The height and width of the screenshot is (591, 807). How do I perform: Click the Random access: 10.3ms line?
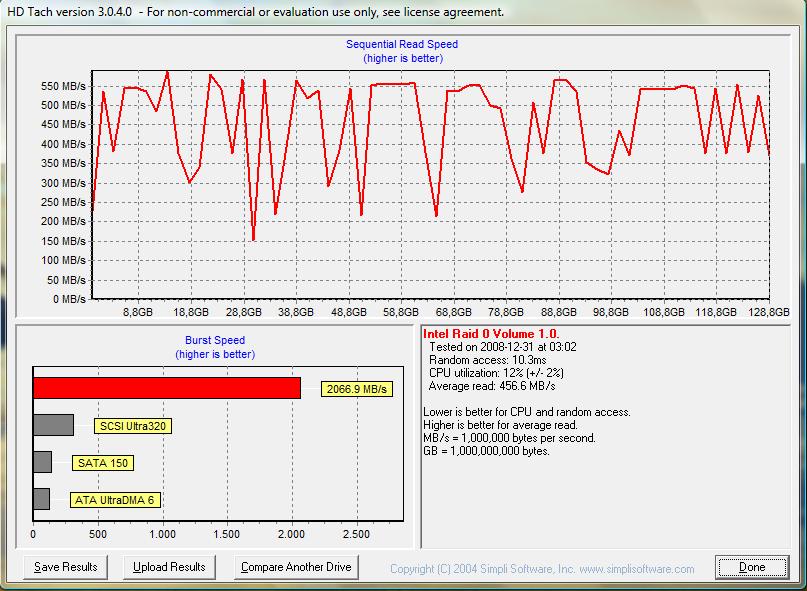click(487, 360)
